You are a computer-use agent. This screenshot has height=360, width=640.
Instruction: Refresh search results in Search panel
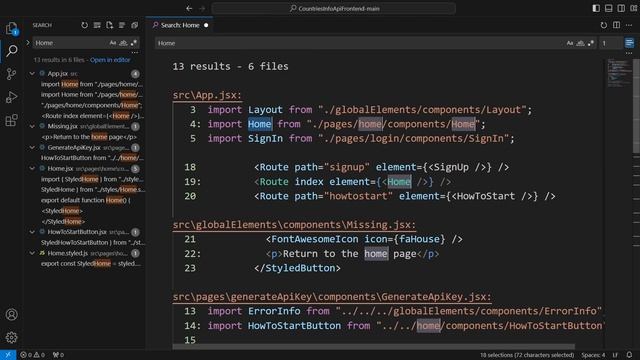[x=84, y=25]
